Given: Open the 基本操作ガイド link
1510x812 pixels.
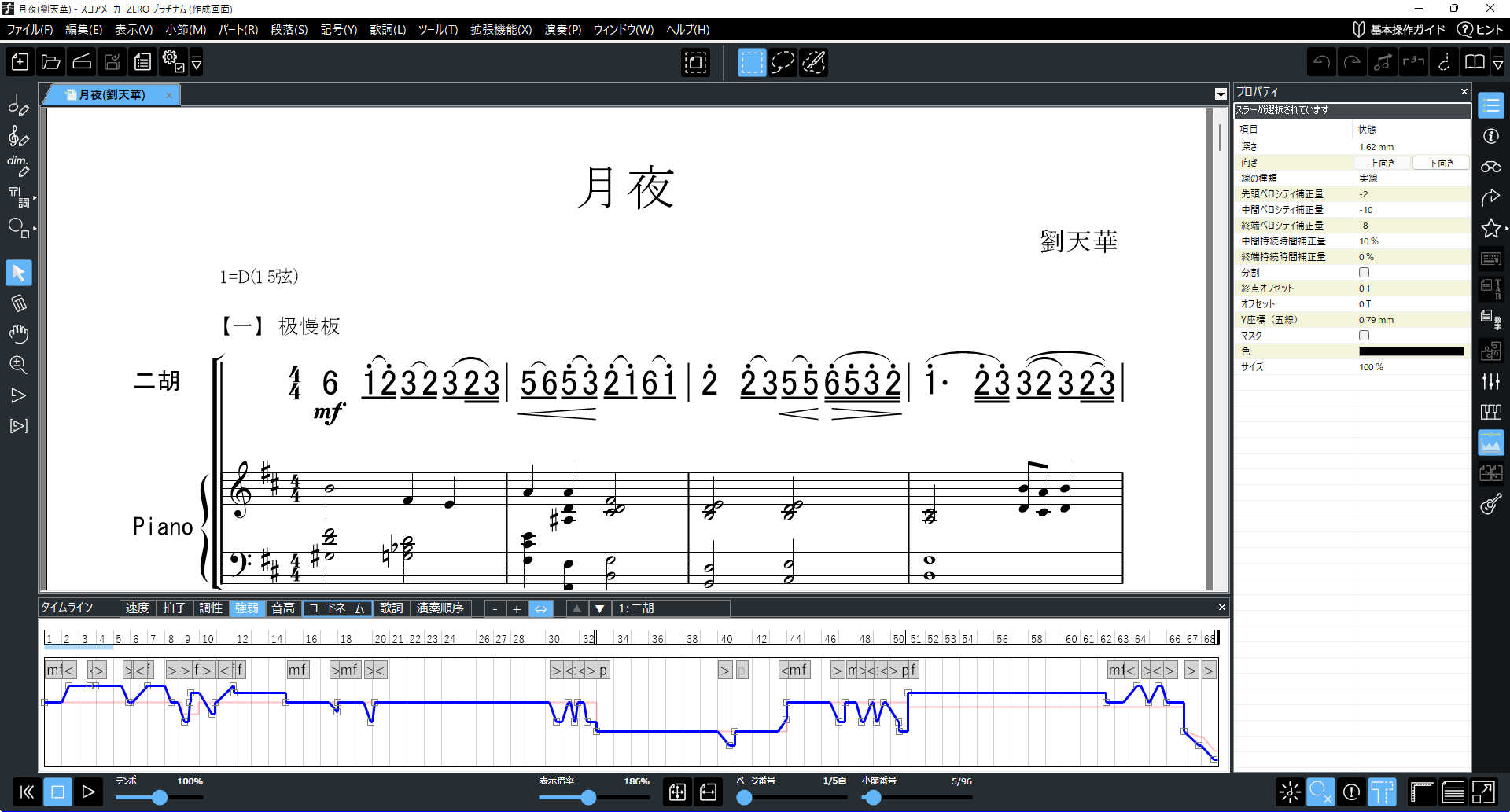Looking at the screenshot, I should pos(1399,30).
